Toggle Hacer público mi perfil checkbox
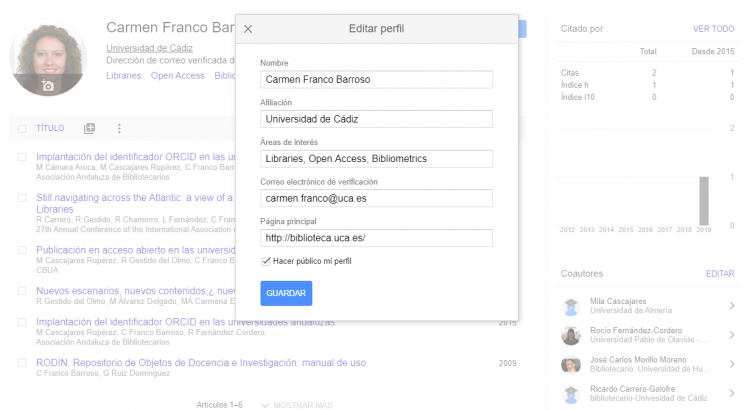 coord(266,261)
